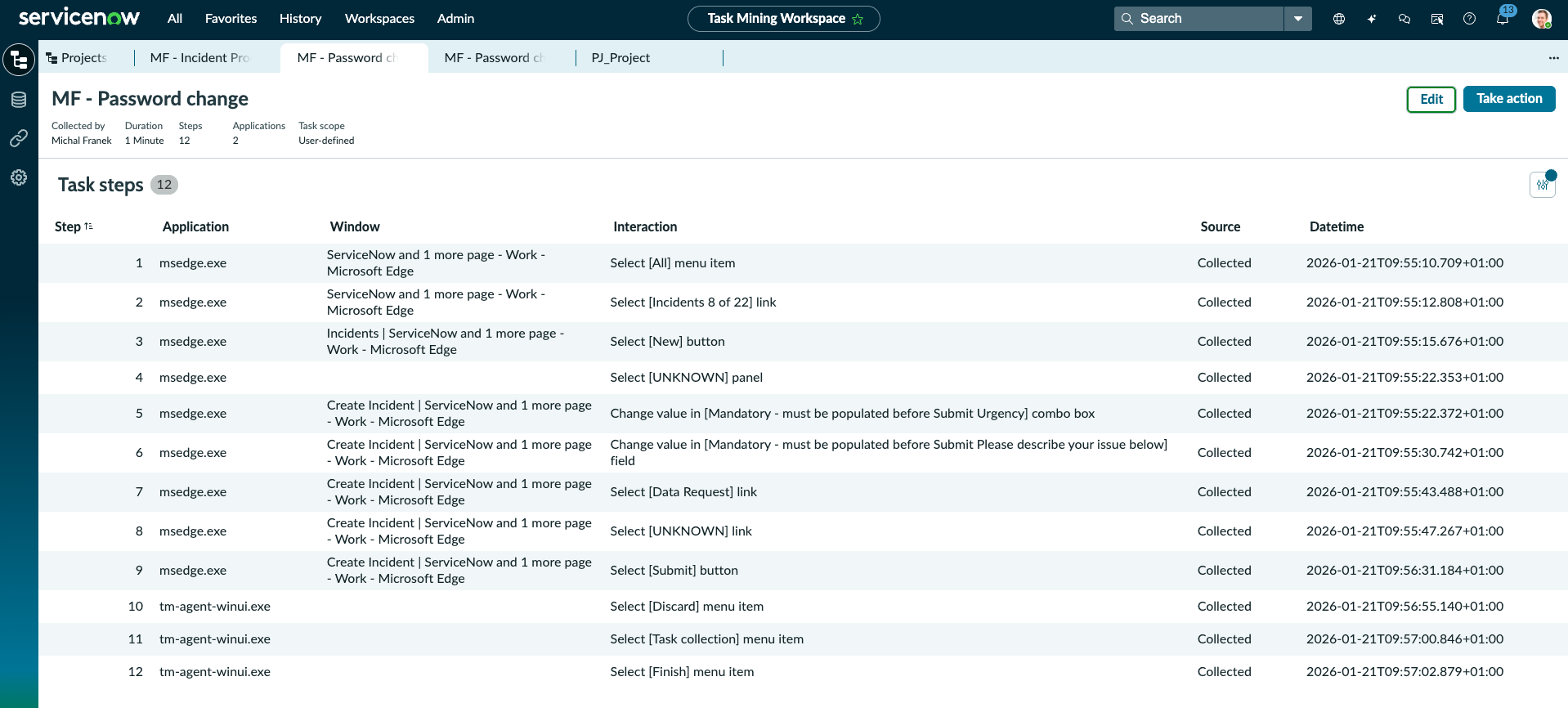The height and width of the screenshot is (708, 1568).
Task: Click the ServiceNow logo
Action: (x=79, y=18)
